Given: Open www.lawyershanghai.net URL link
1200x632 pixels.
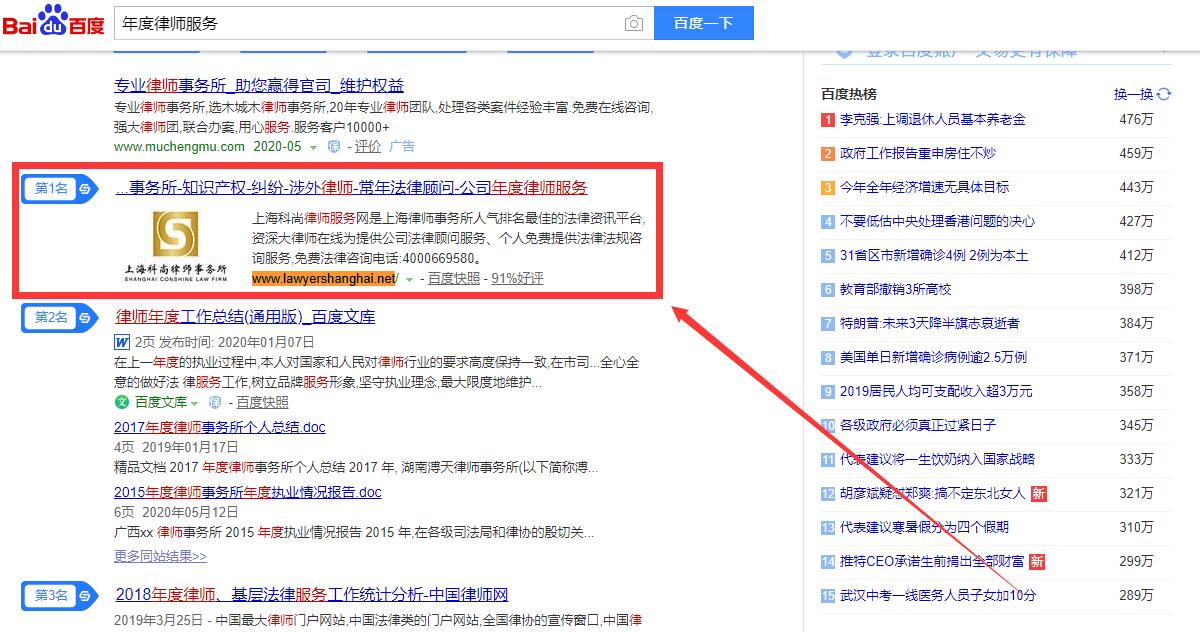Looking at the screenshot, I should [325, 278].
